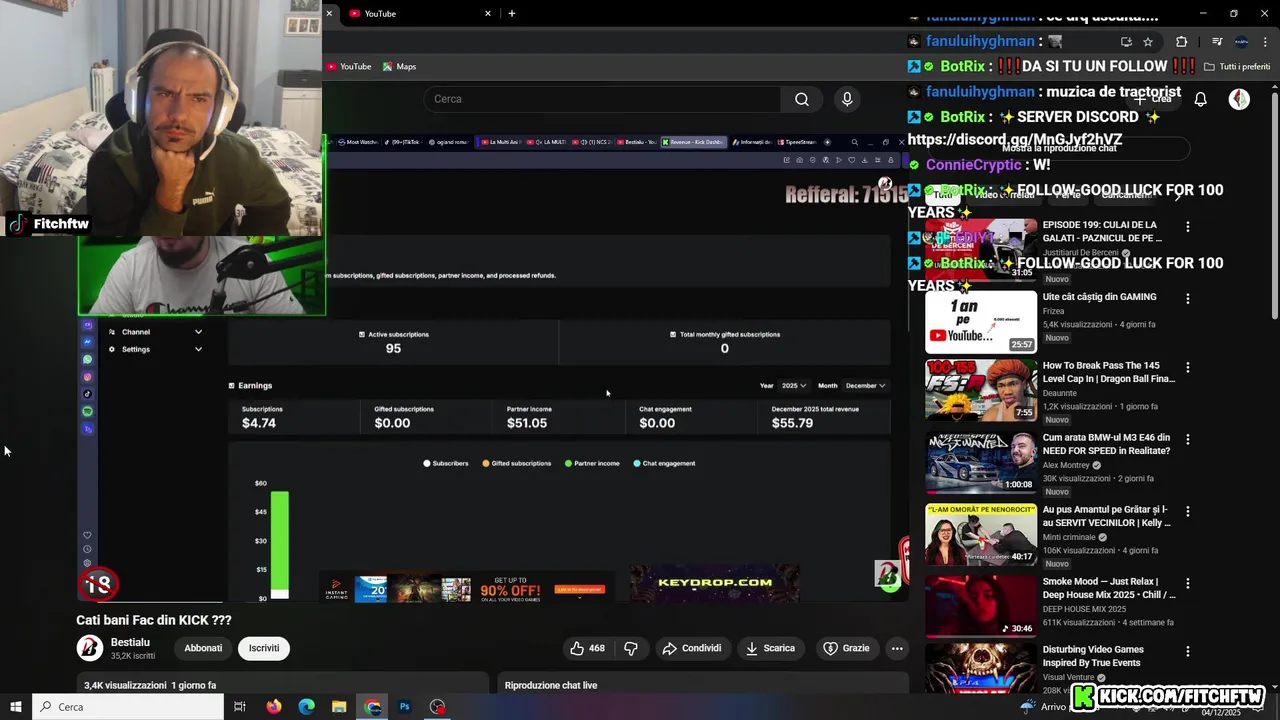Open EPISODE 199 CULAI DE LA GALATI thumbnail
Viewport: 1280px width, 720px height.
coord(981,249)
